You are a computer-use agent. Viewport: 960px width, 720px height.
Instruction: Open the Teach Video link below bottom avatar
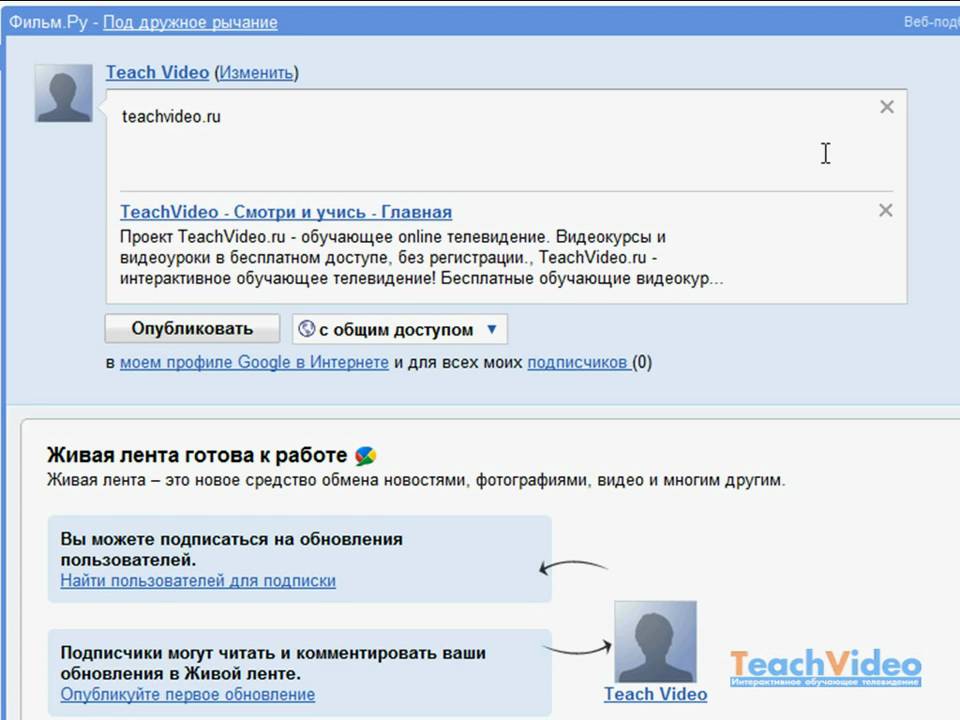tap(655, 694)
